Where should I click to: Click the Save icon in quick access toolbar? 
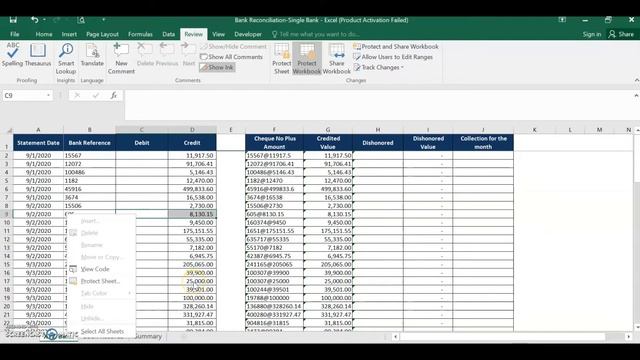point(13,20)
